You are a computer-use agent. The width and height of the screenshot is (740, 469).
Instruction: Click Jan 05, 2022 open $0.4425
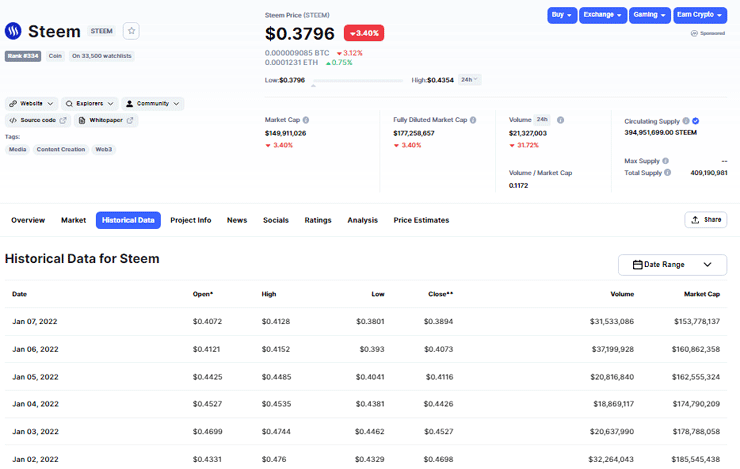(x=207, y=377)
